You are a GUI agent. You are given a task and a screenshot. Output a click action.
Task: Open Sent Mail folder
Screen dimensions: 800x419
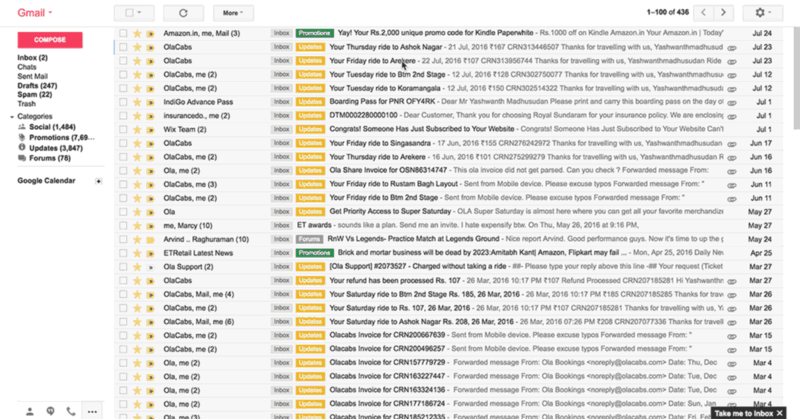point(33,76)
